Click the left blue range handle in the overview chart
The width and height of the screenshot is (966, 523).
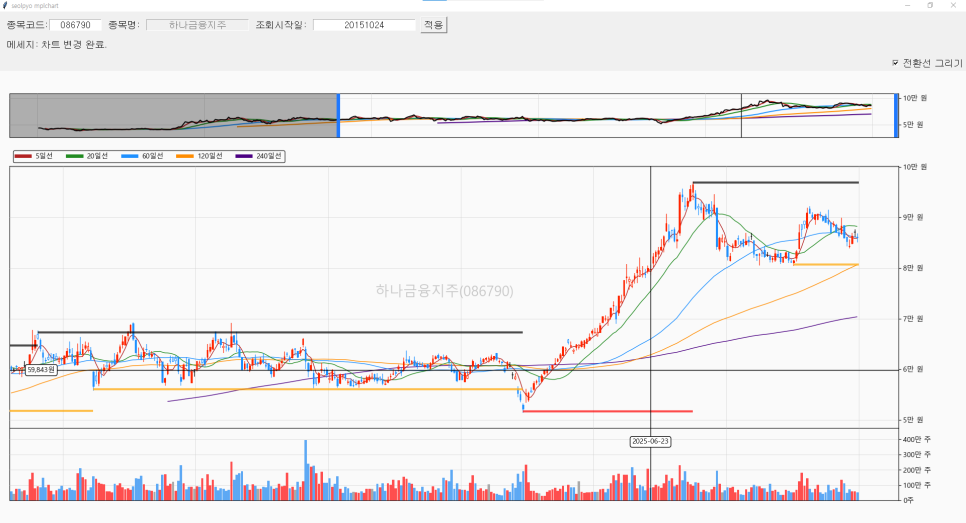point(338,115)
